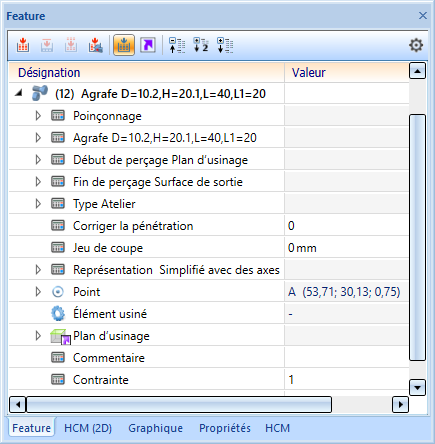Switch to the HCM (2D) tab
This screenshot has height=444, width=435.
88,428
